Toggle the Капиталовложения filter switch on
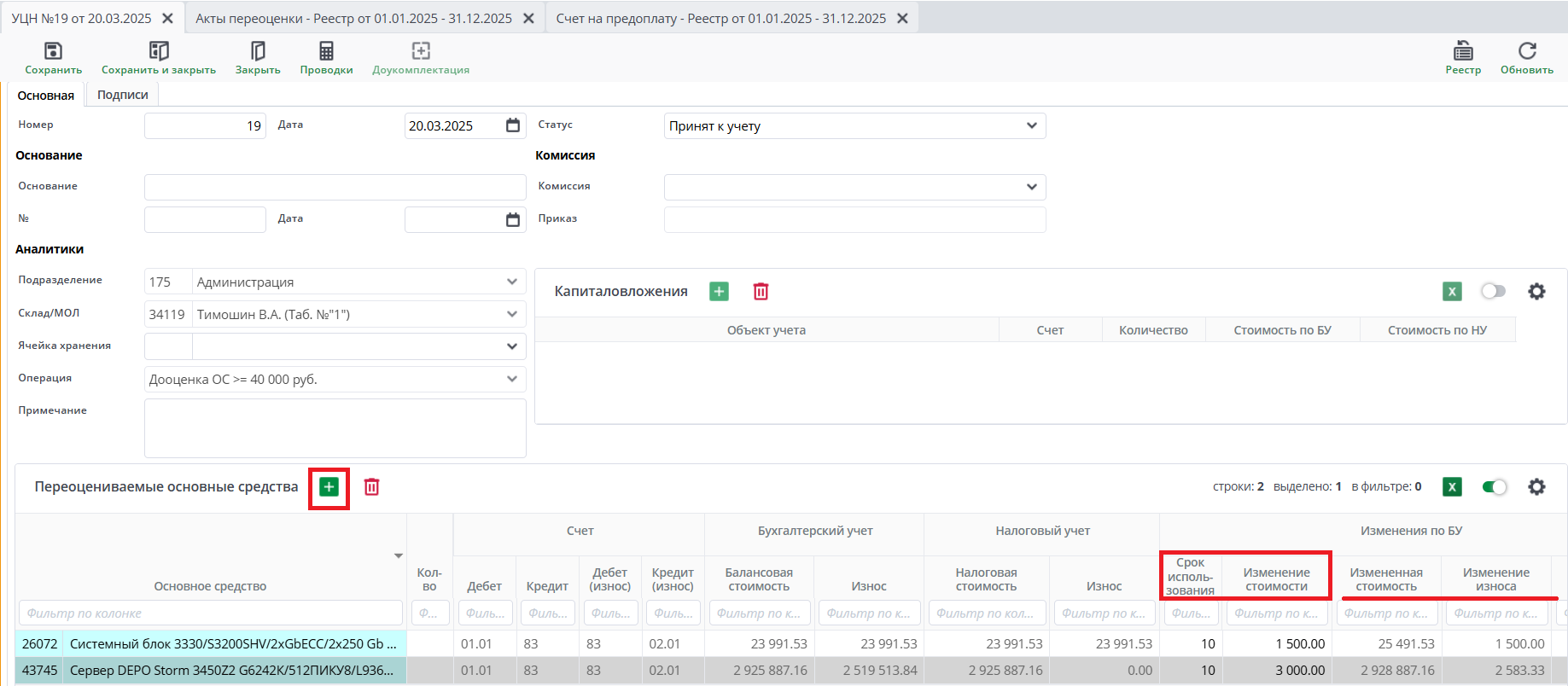 (1493, 292)
